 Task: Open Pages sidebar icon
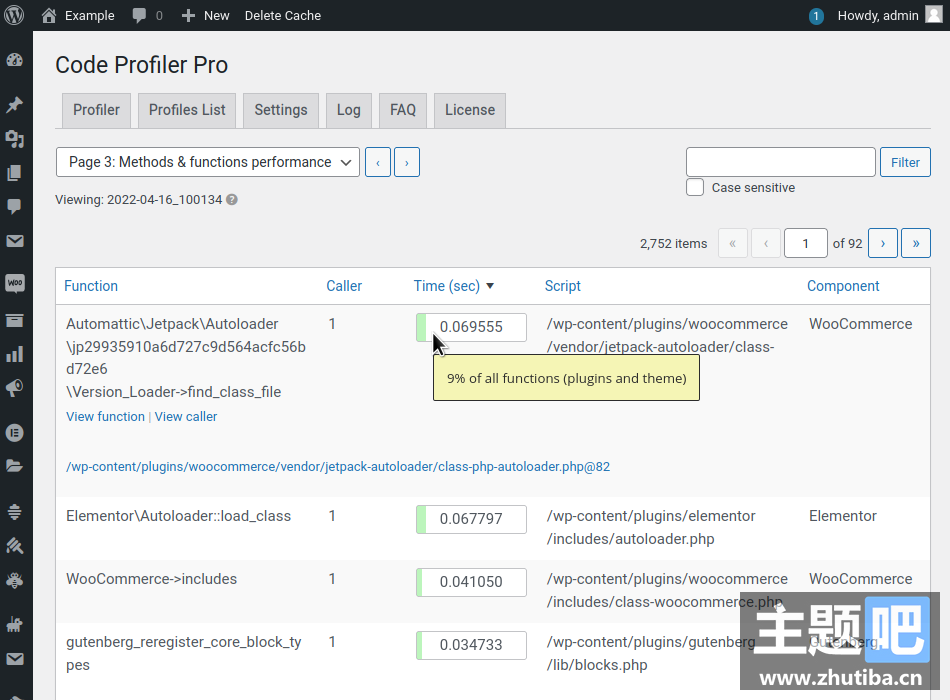(15, 173)
